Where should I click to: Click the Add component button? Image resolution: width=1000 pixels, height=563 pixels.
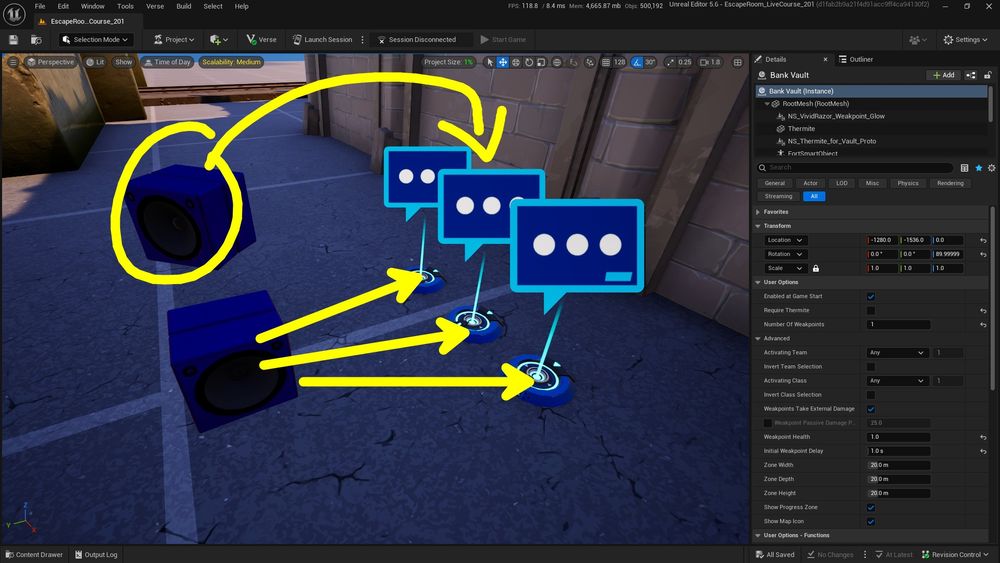(943, 75)
